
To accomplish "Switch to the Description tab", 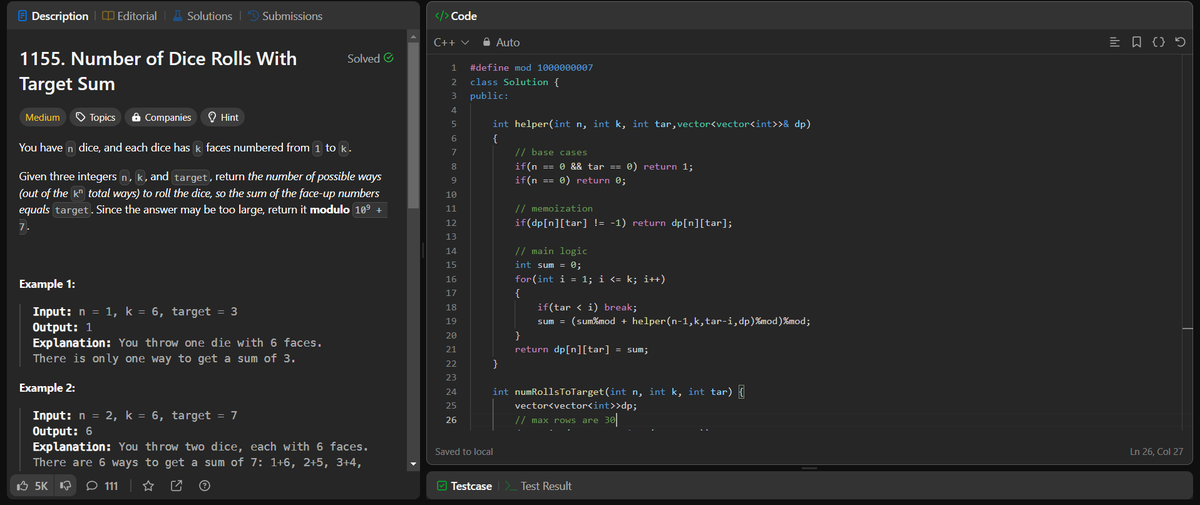I will [55, 16].
